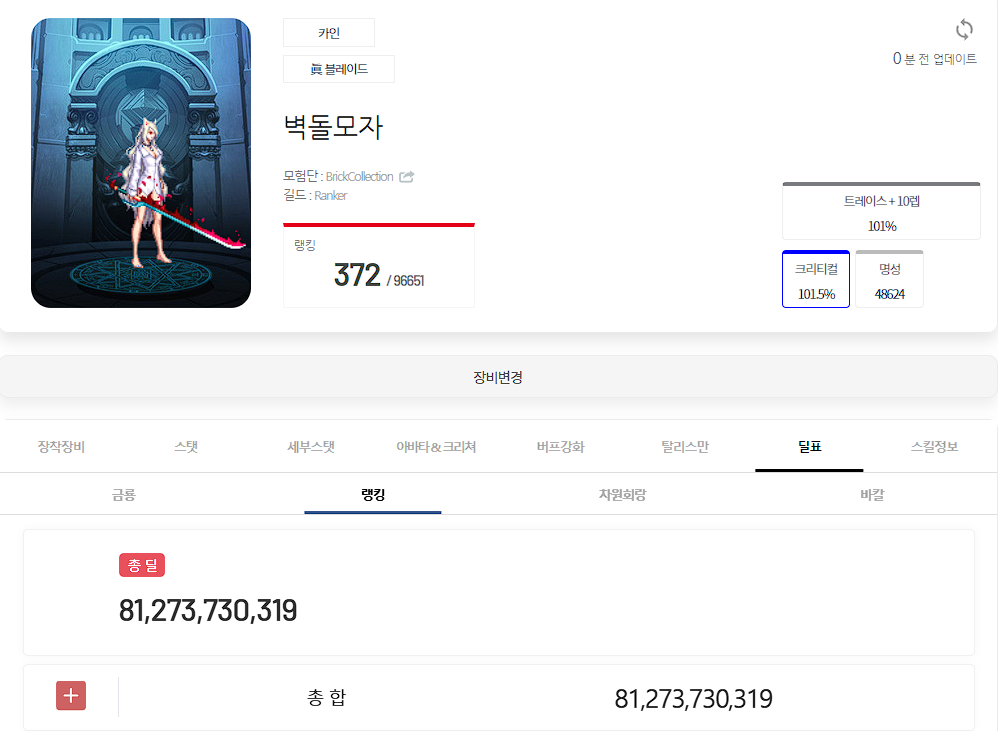Click the 카인 server tag
Screen dimensions: 998x731
coord(329,33)
